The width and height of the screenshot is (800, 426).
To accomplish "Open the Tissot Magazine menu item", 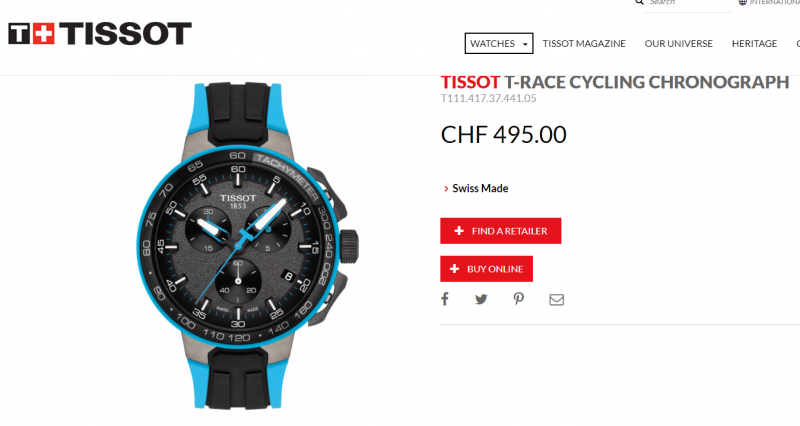I will point(584,43).
